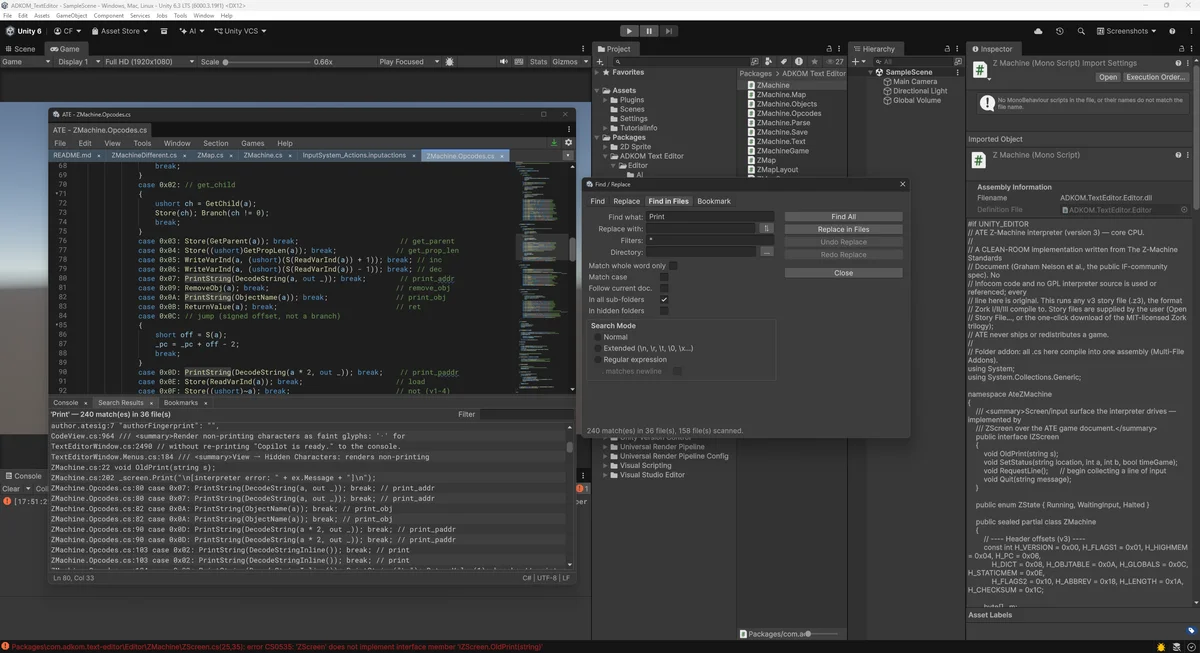The image size is (1200, 653).
Task: Click the Find All button
Action: coord(843,217)
